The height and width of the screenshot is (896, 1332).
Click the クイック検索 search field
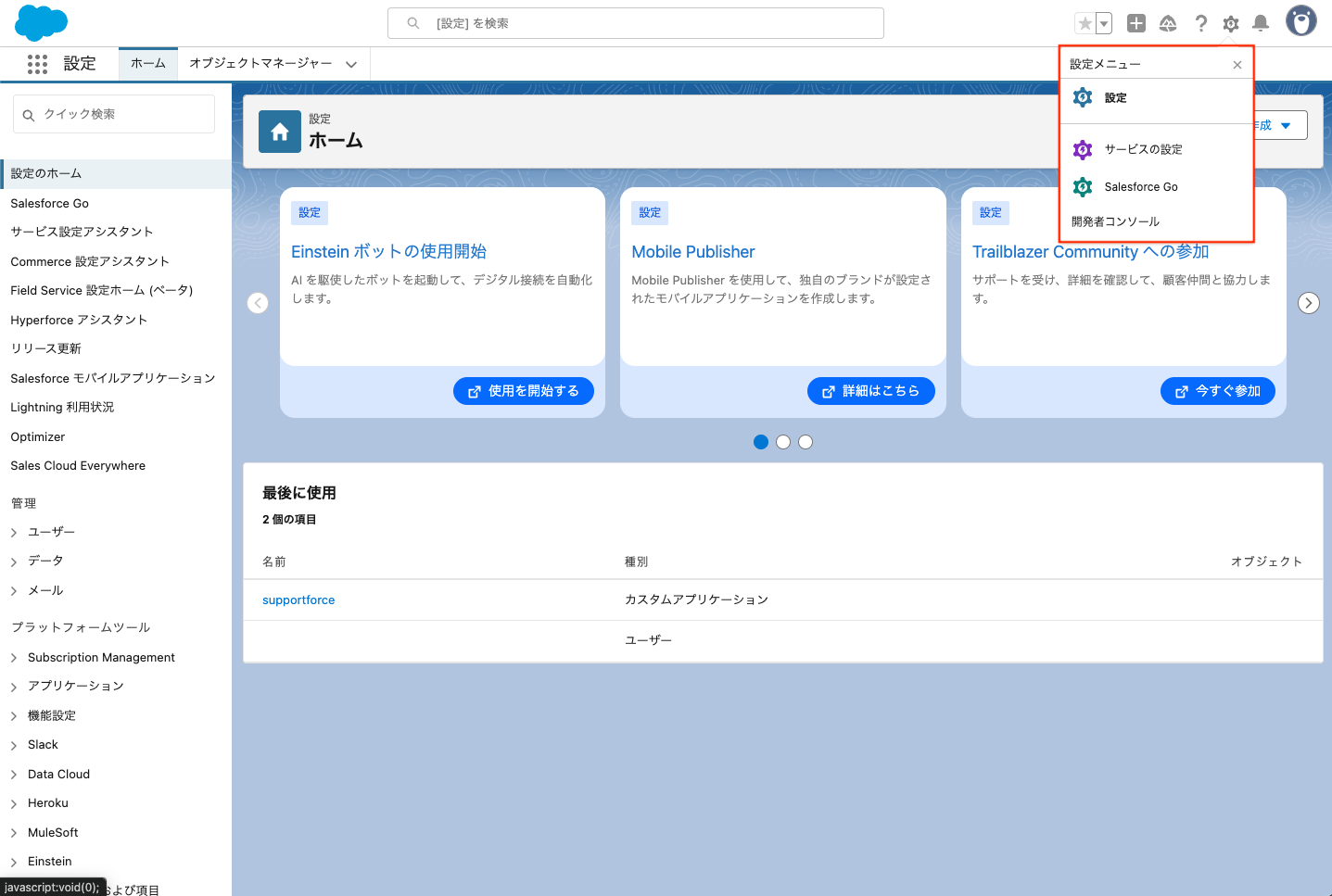[113, 113]
